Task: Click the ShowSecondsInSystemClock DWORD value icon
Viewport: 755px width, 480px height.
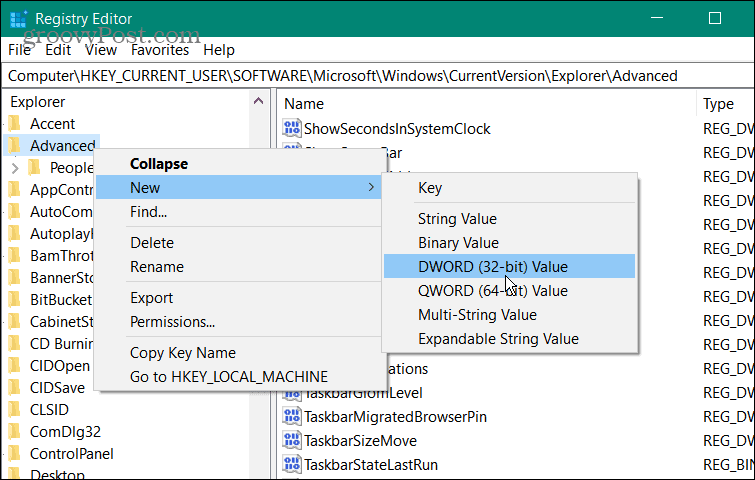Action: click(x=293, y=128)
